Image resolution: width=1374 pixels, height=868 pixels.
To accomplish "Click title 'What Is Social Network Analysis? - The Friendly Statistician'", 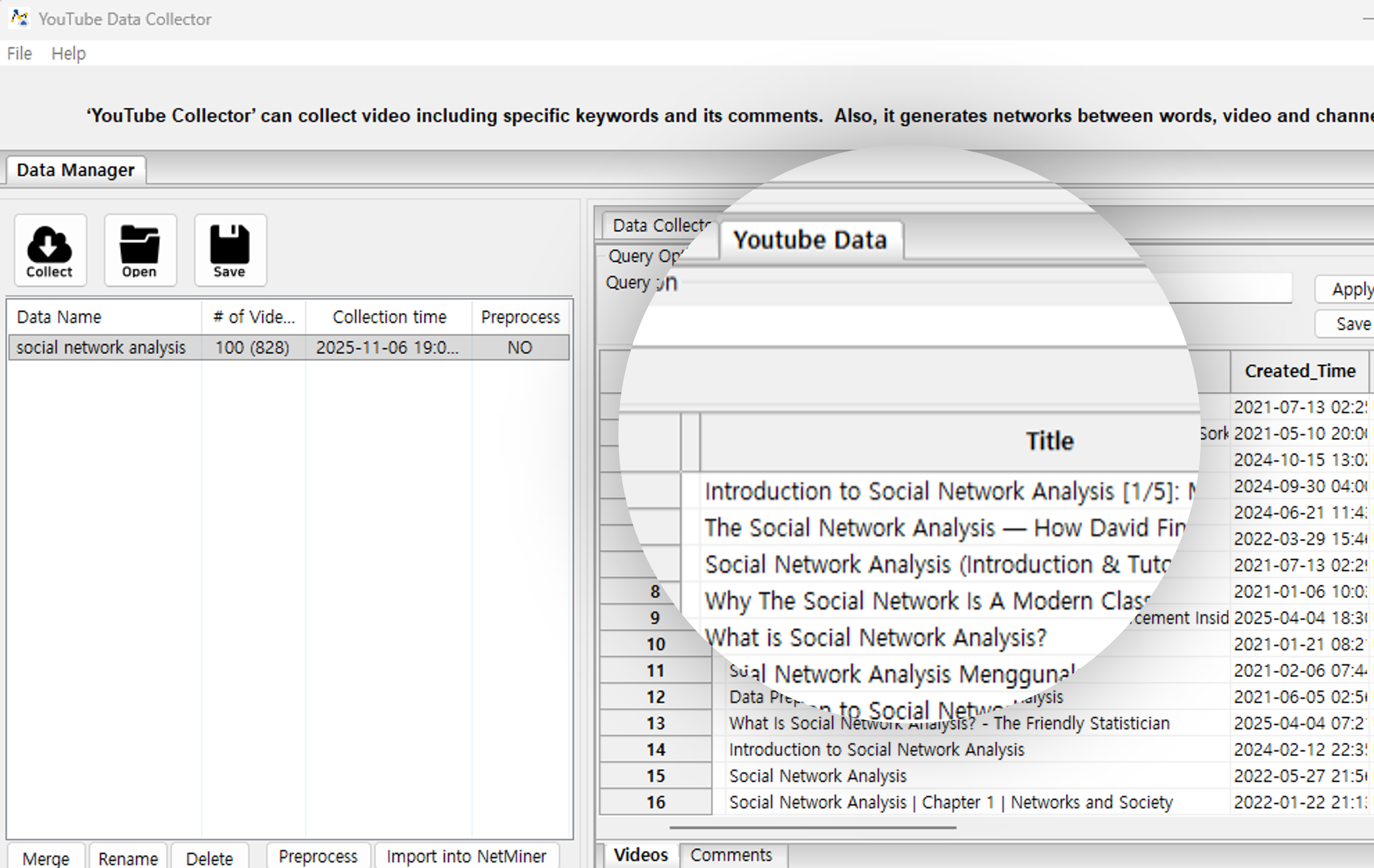I will coord(950,723).
